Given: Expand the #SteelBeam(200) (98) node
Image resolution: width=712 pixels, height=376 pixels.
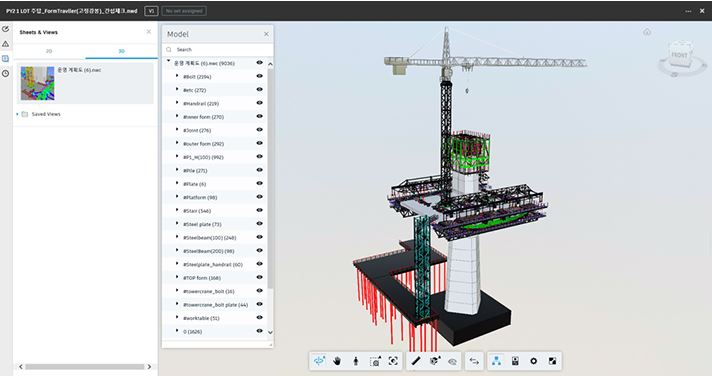Looking at the screenshot, I should (x=177, y=250).
